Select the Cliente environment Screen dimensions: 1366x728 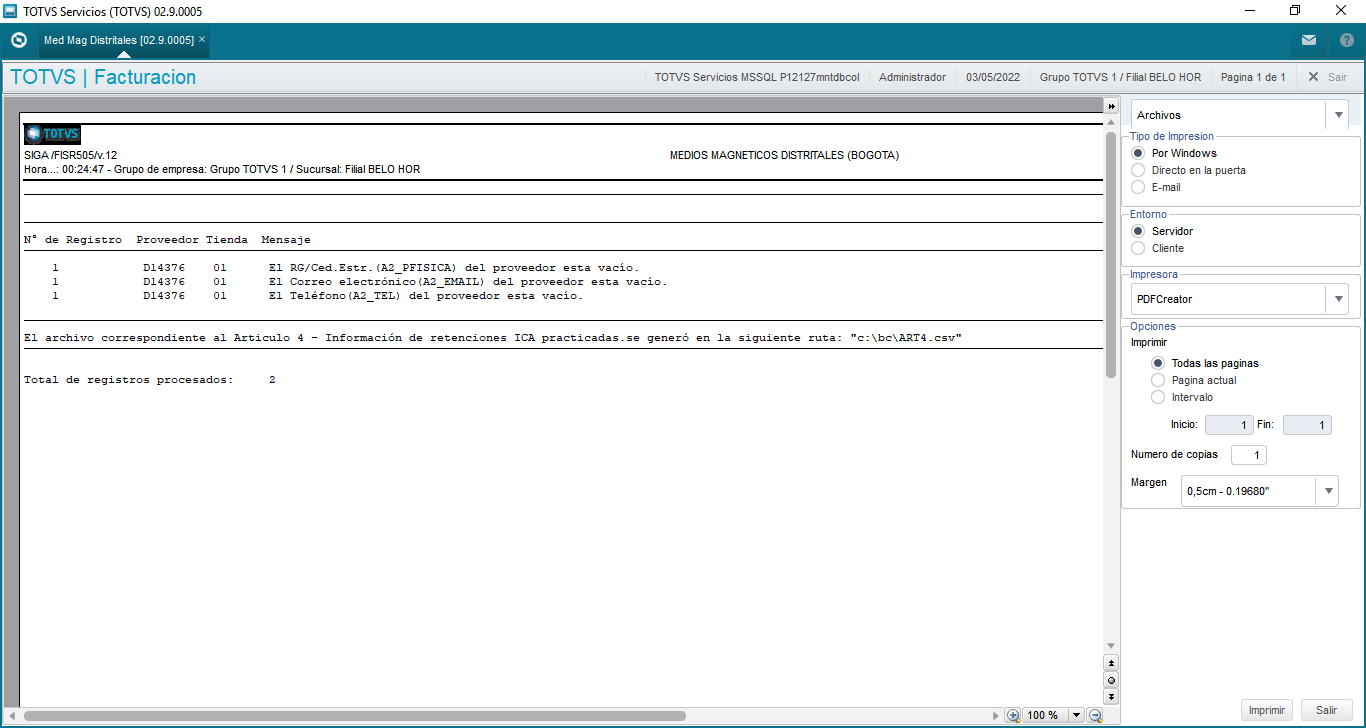click(x=1138, y=248)
